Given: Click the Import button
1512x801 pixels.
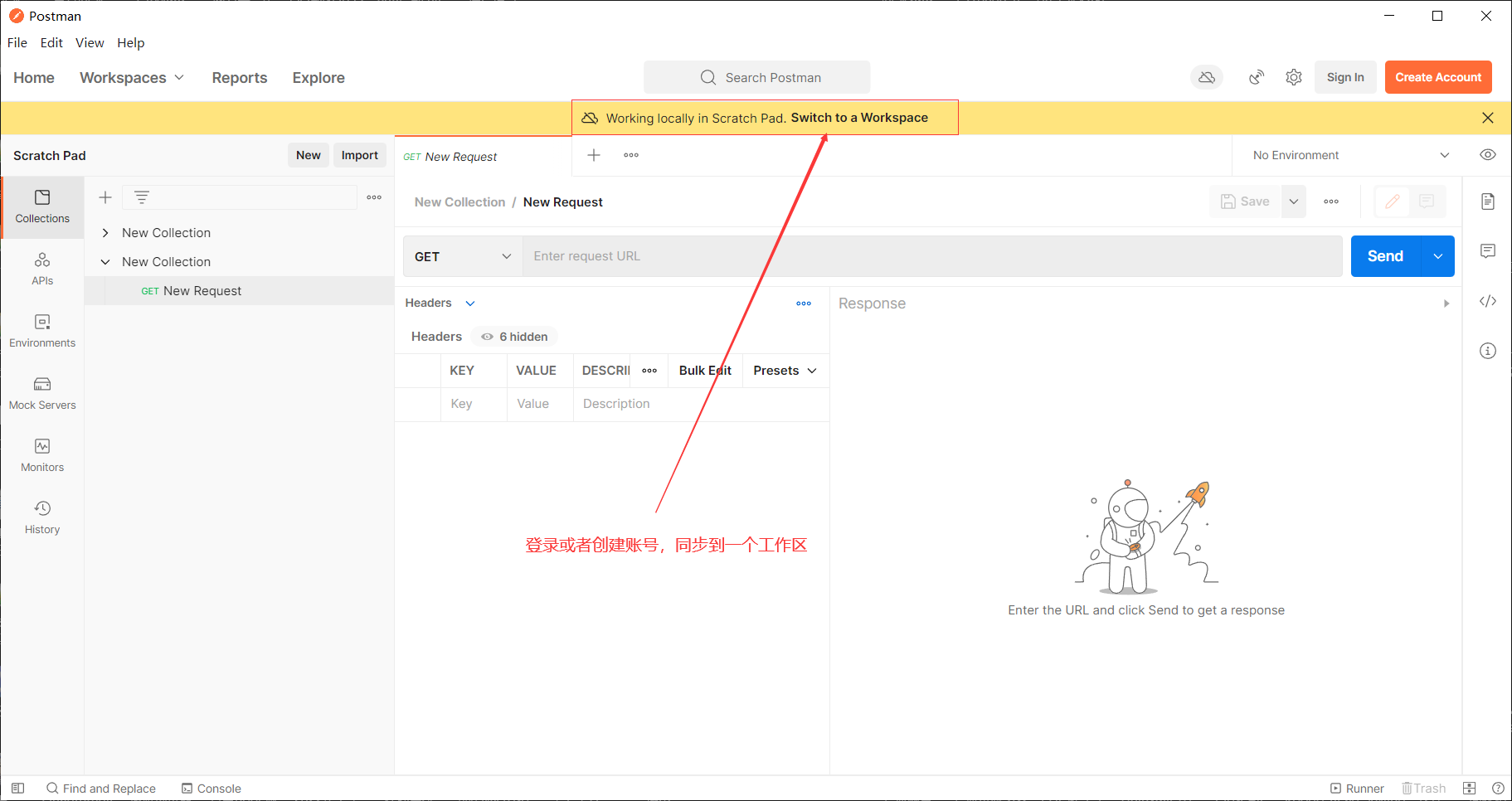Looking at the screenshot, I should point(360,155).
